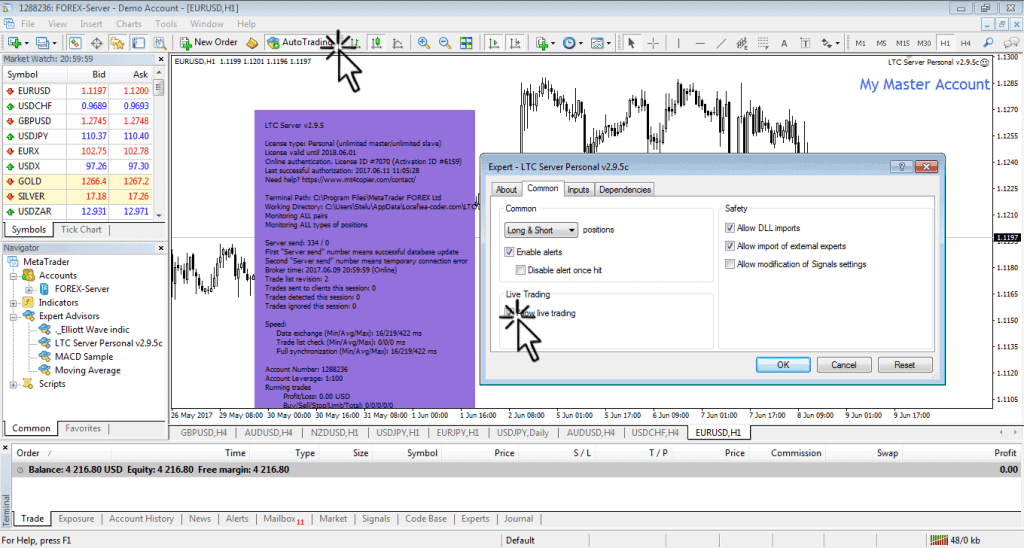Zoom in on the chart
Viewport: 1024px width, 548px height.
point(424,43)
